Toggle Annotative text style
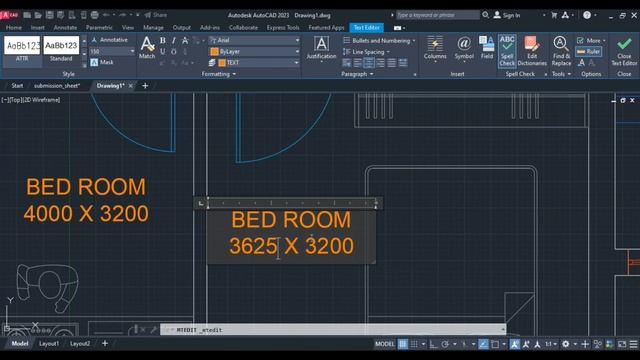Viewport: 640px width, 360px height. [x=109, y=40]
